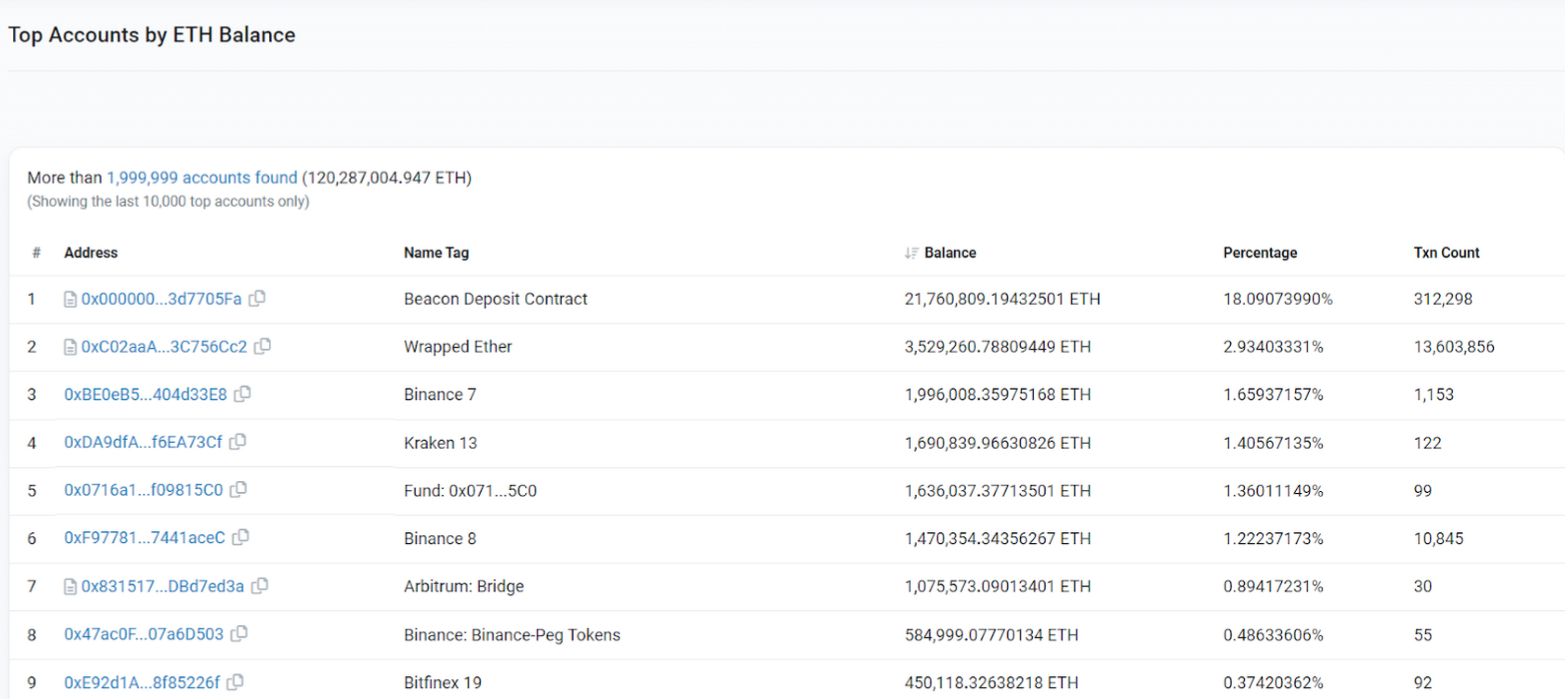The height and width of the screenshot is (699, 1565).
Task: Click the Percentage column header
Action: tap(1260, 253)
